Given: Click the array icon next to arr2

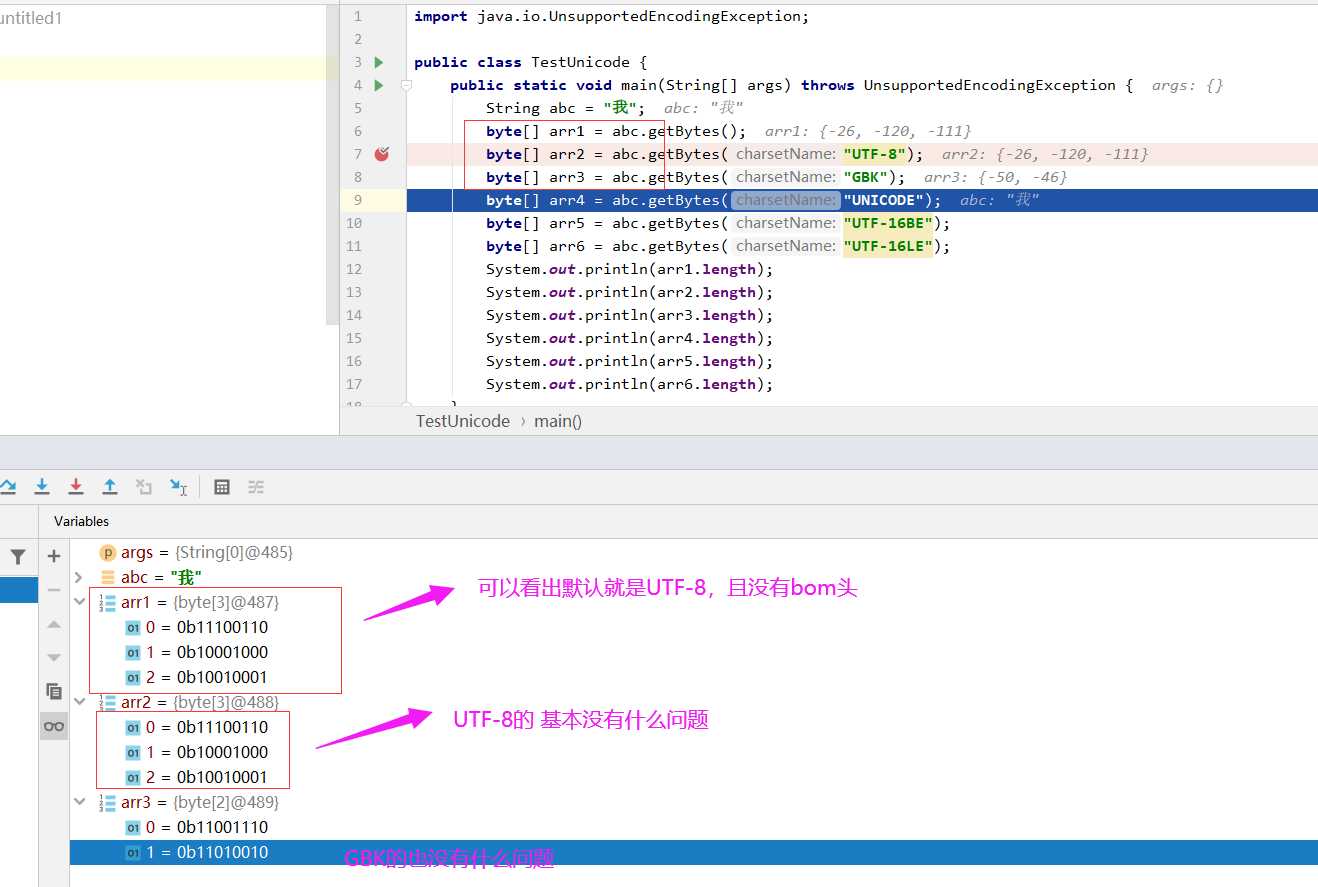Looking at the screenshot, I should (x=108, y=702).
